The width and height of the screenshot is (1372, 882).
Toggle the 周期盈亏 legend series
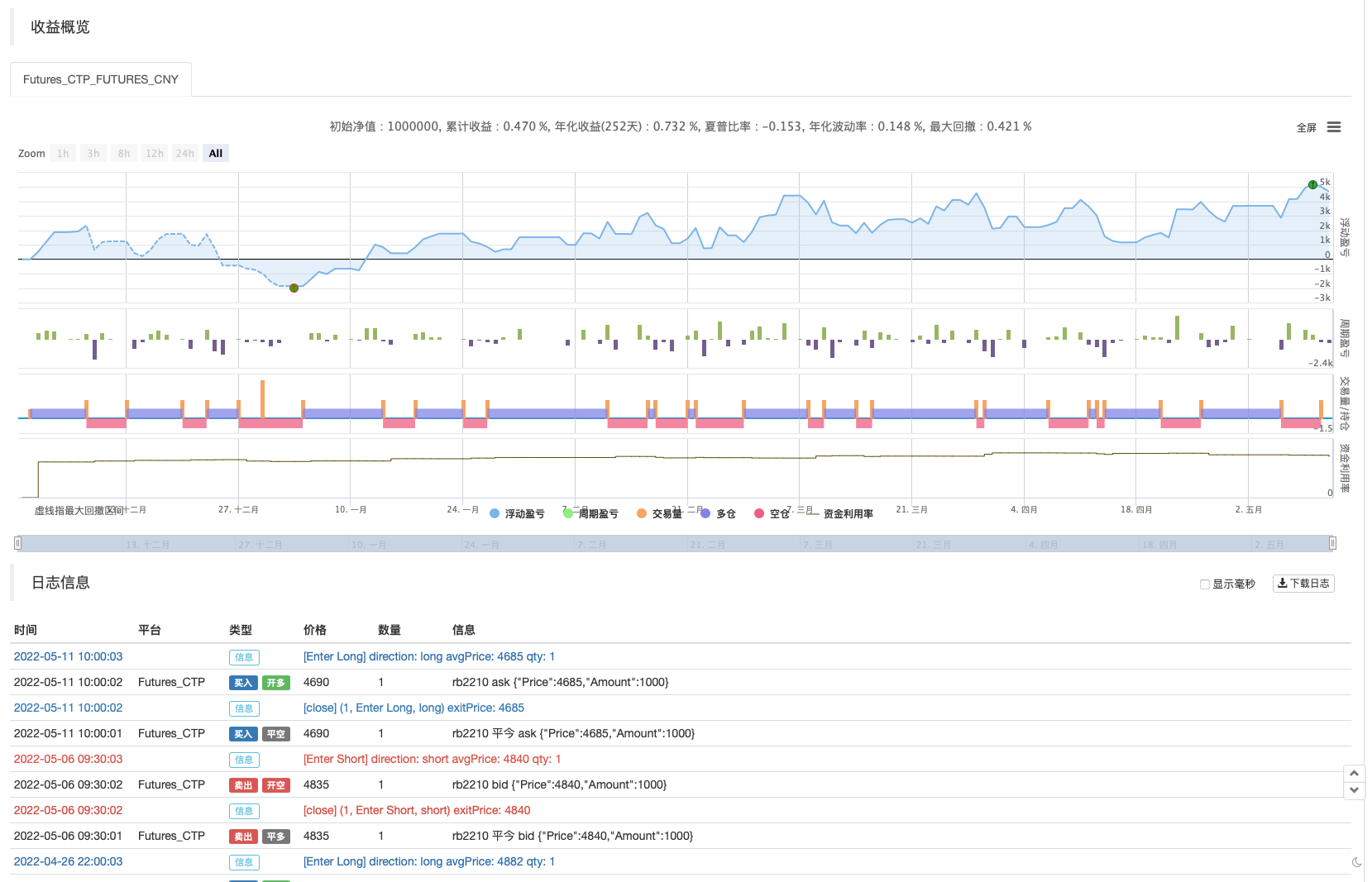coord(590,514)
